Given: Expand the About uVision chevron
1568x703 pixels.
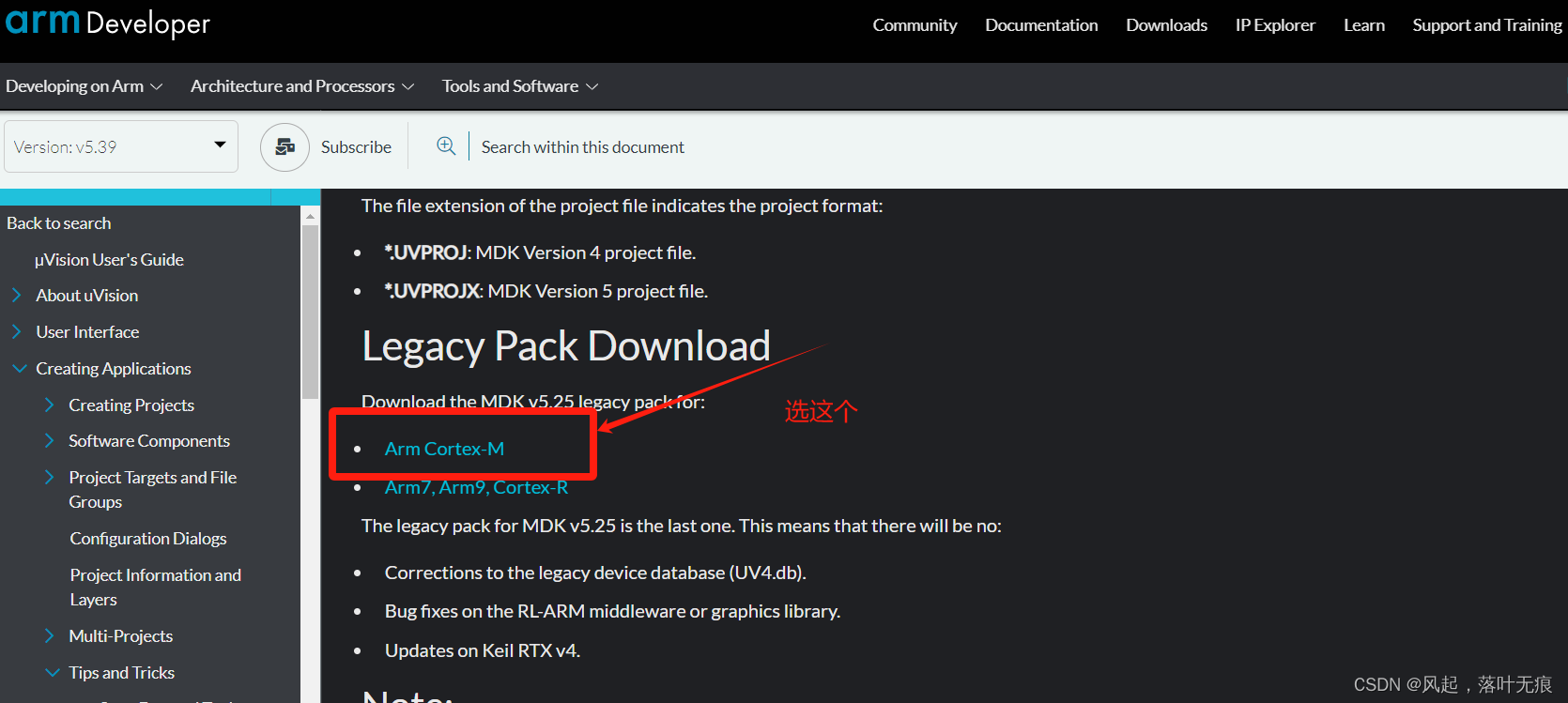Looking at the screenshot, I should 16,296.
